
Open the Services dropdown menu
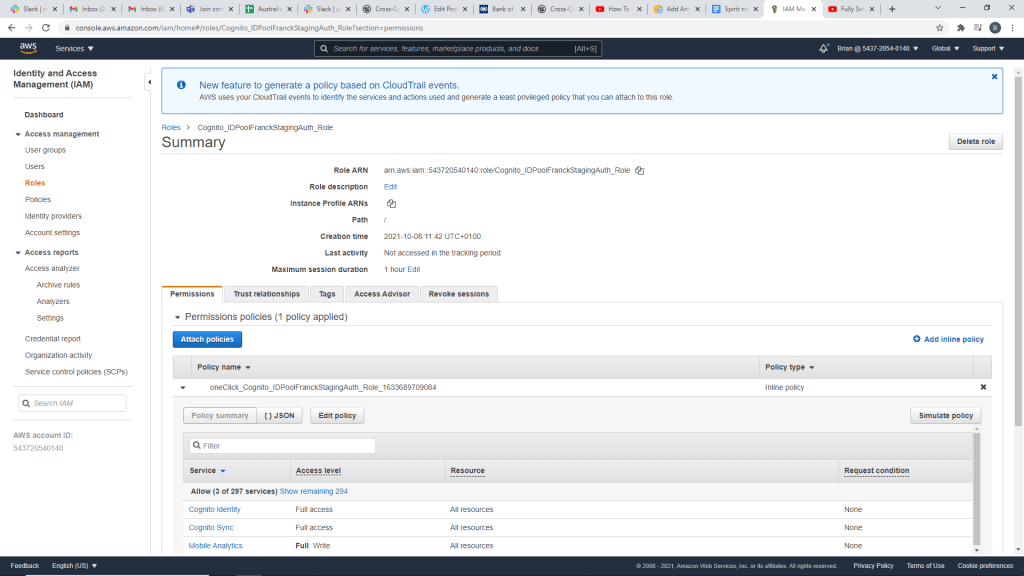click(74, 48)
